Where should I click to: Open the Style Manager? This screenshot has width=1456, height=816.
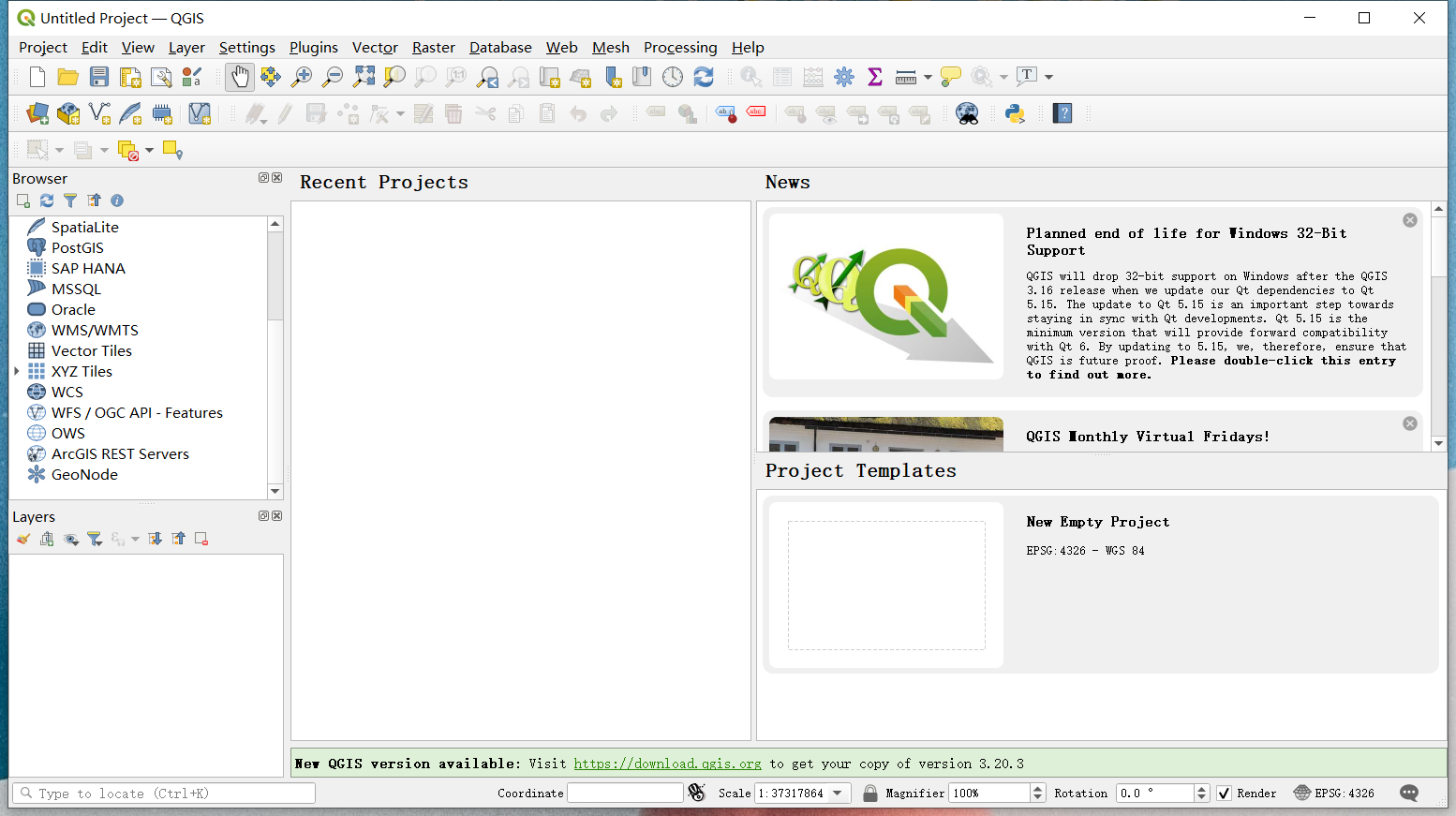coord(193,76)
